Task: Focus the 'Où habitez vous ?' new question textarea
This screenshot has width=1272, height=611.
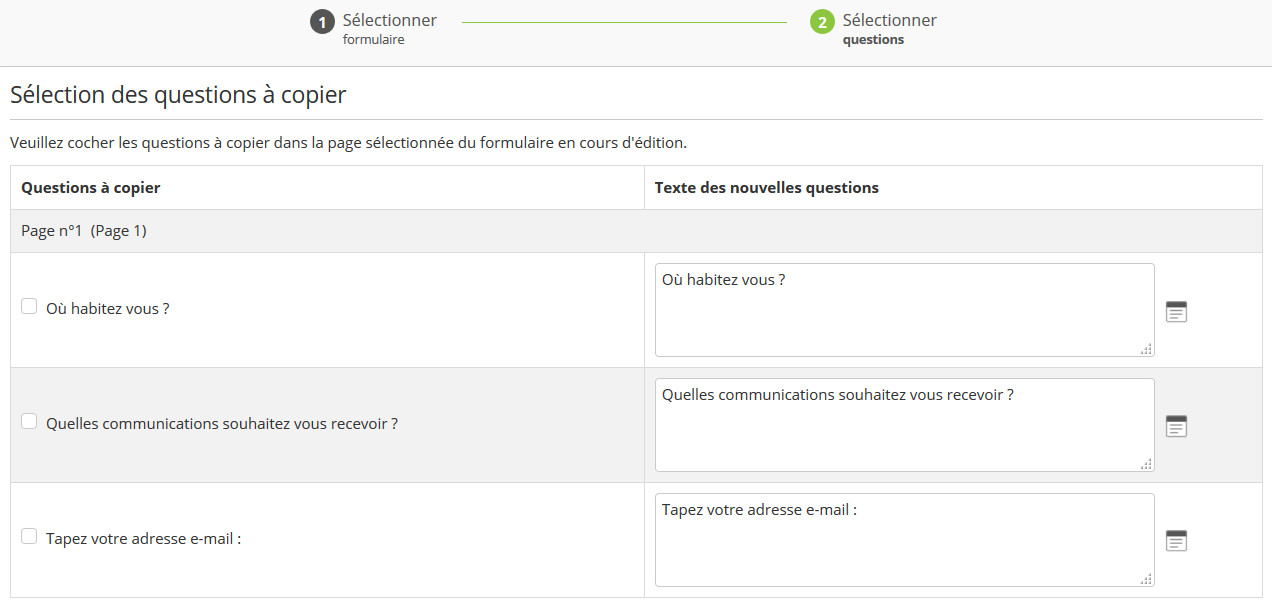Action: pos(904,310)
